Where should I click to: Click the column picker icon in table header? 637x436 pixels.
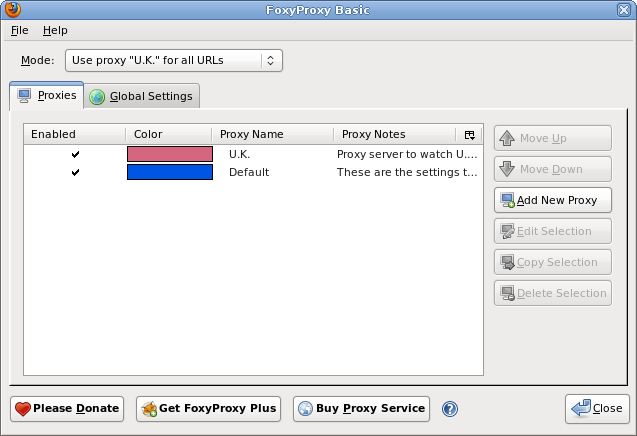[x=470, y=135]
